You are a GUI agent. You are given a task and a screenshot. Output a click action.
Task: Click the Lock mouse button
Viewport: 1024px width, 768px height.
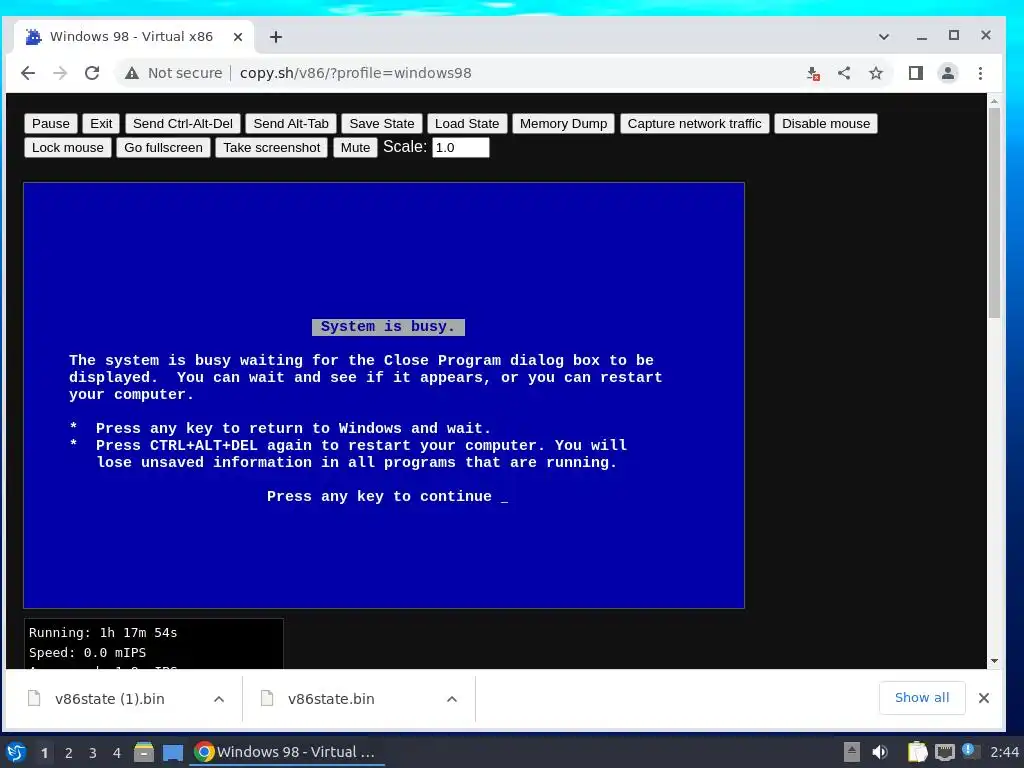click(68, 148)
